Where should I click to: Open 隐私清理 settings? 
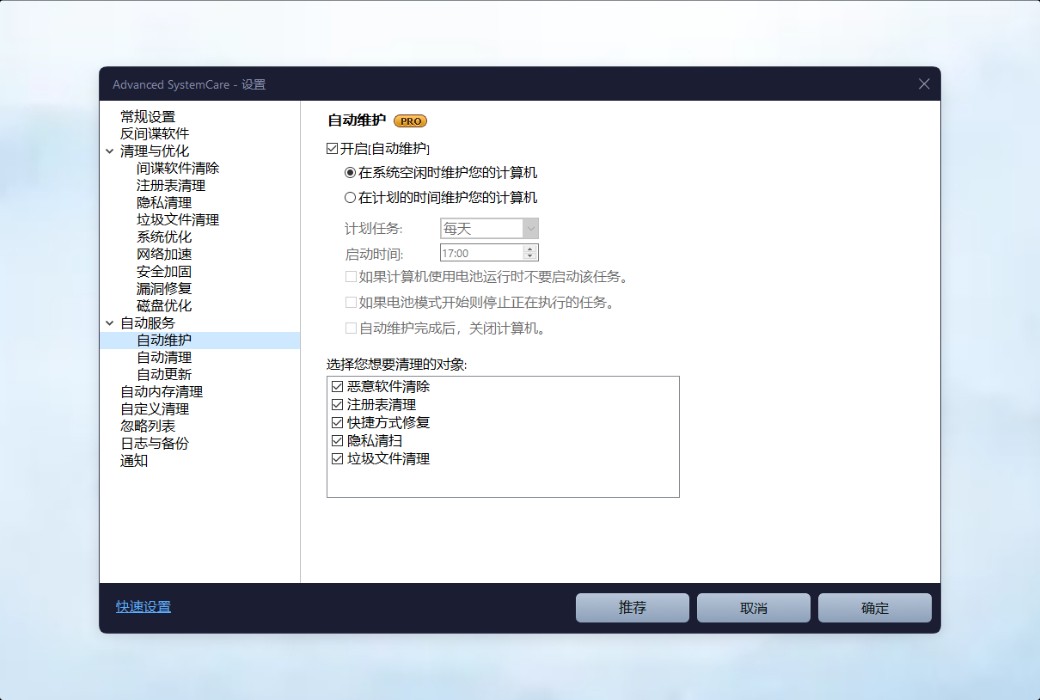coord(164,203)
